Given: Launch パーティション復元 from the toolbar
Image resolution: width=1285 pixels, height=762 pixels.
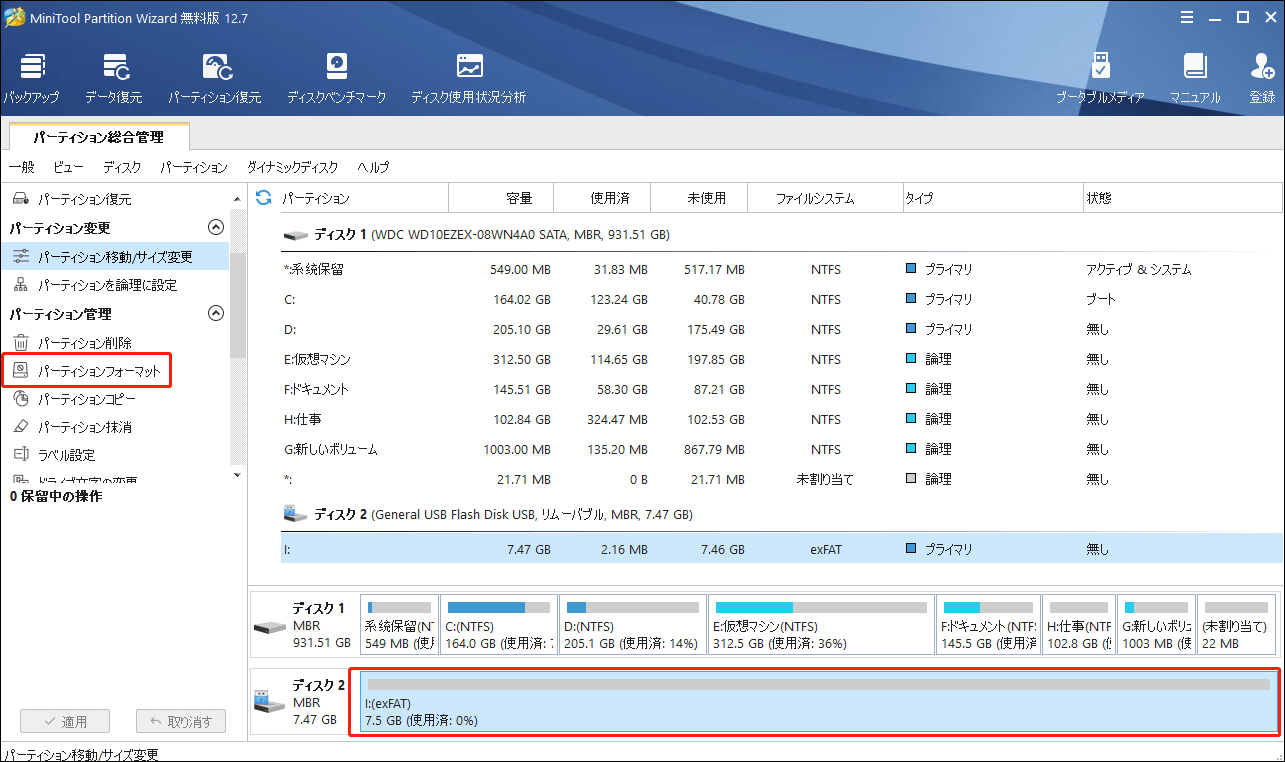Looking at the screenshot, I should click(214, 78).
